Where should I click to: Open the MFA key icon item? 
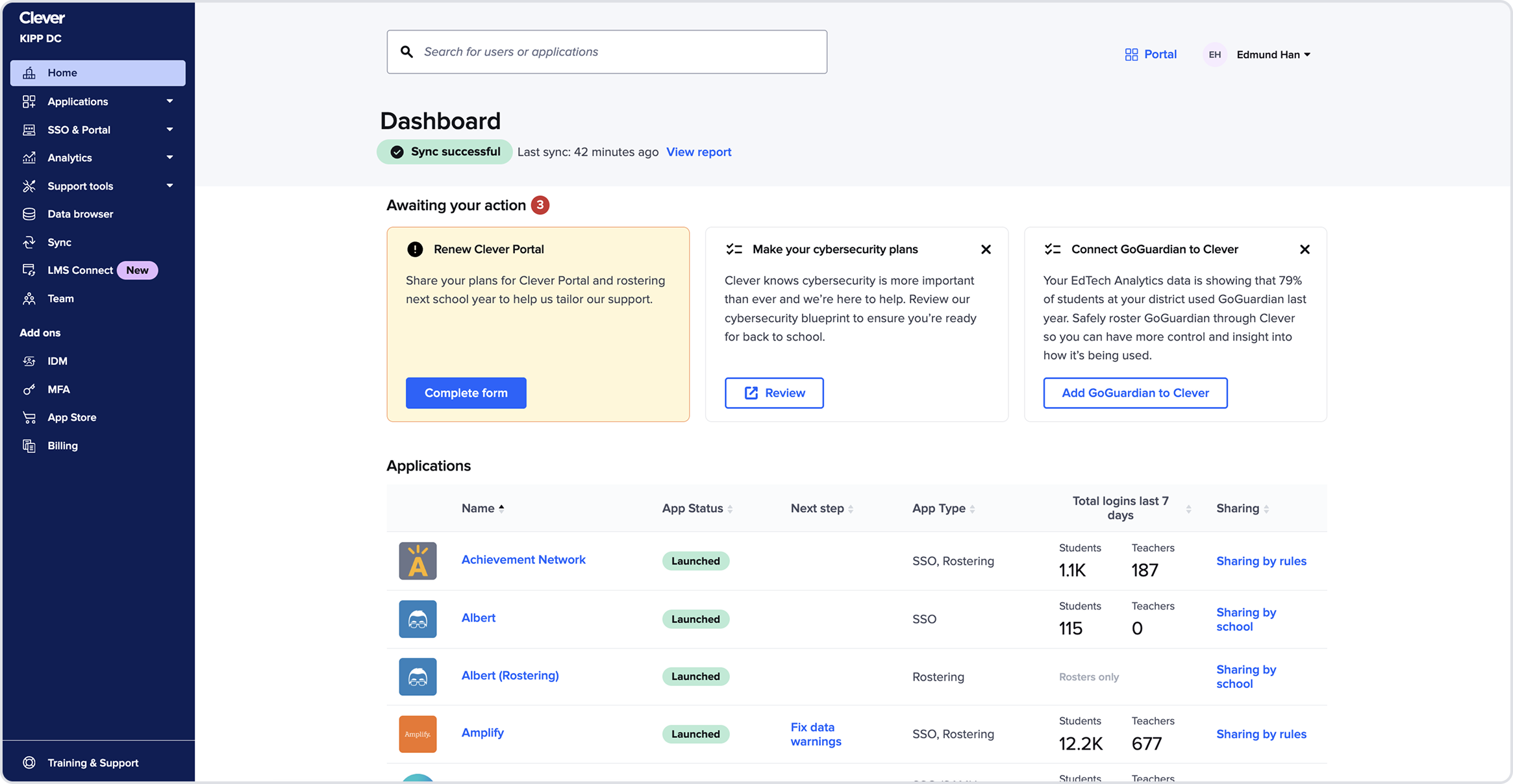point(29,389)
